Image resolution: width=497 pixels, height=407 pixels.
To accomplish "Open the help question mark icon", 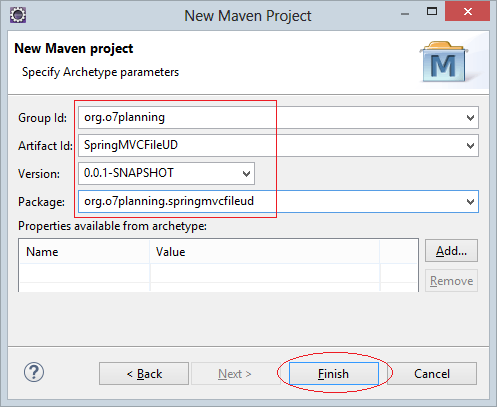I will 34,372.
